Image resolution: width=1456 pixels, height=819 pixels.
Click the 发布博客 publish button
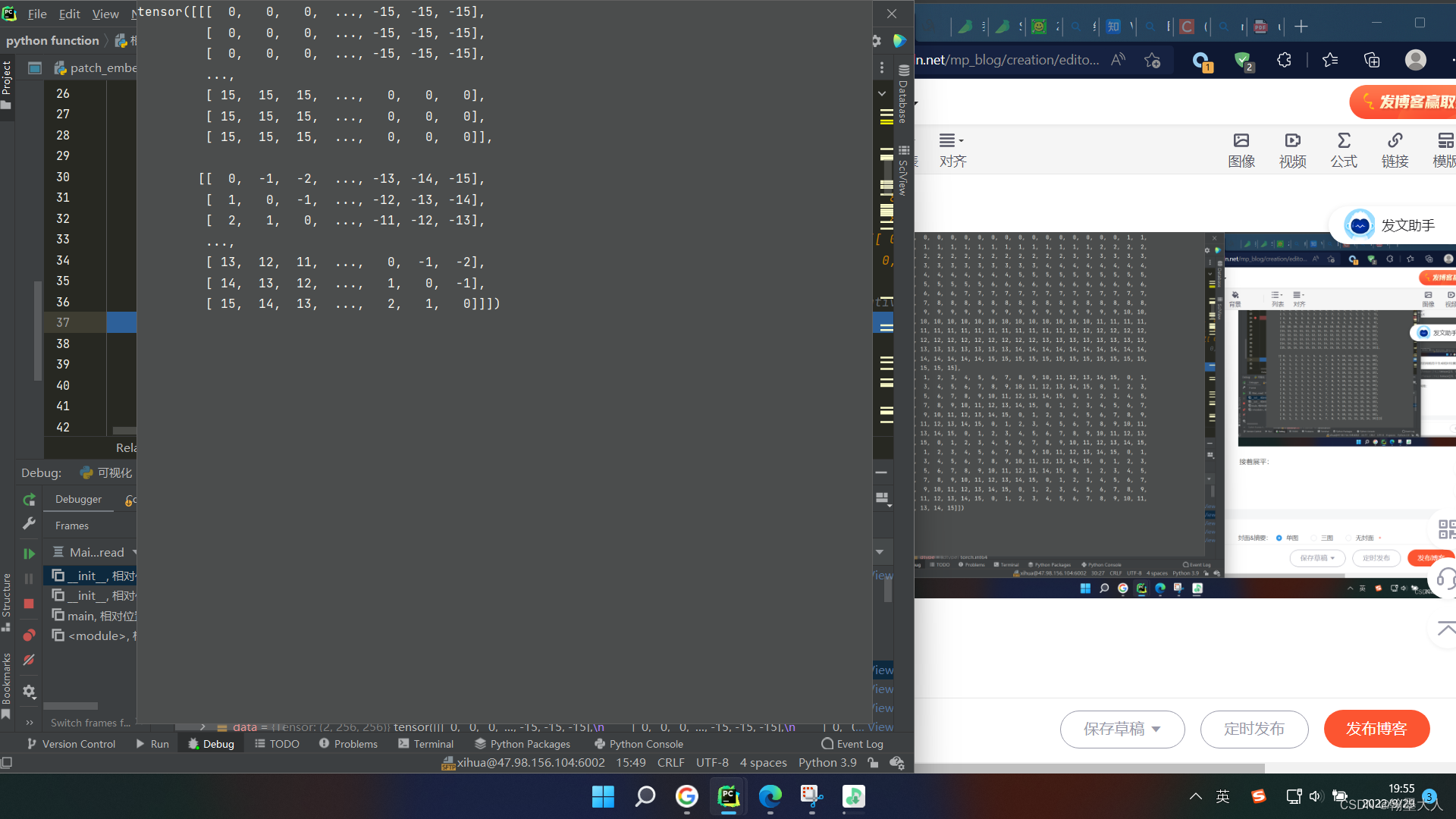pos(1376,729)
